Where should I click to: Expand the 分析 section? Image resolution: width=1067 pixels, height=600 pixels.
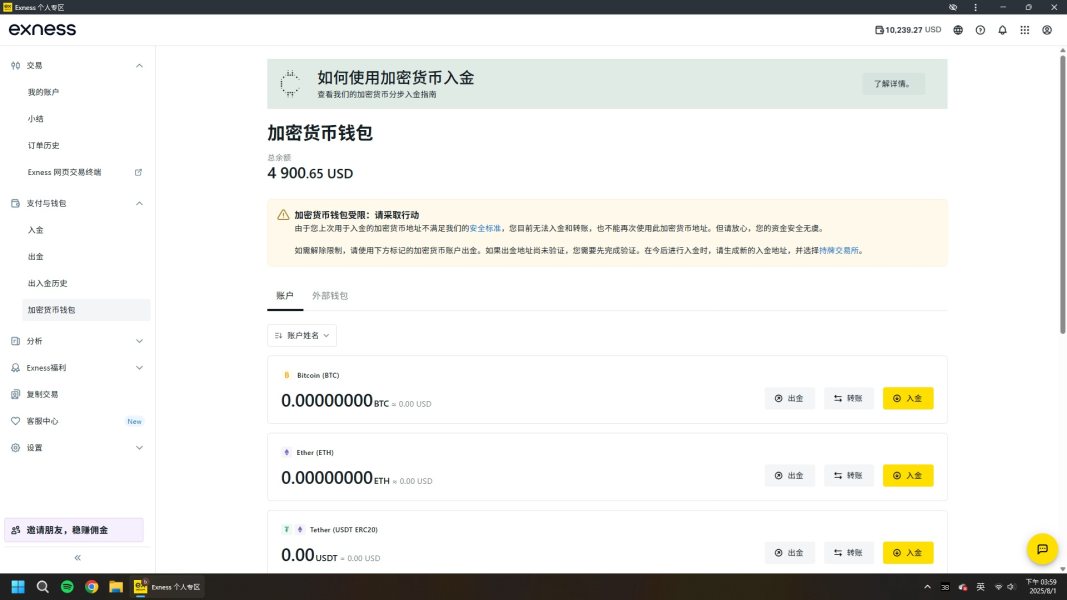pos(139,341)
